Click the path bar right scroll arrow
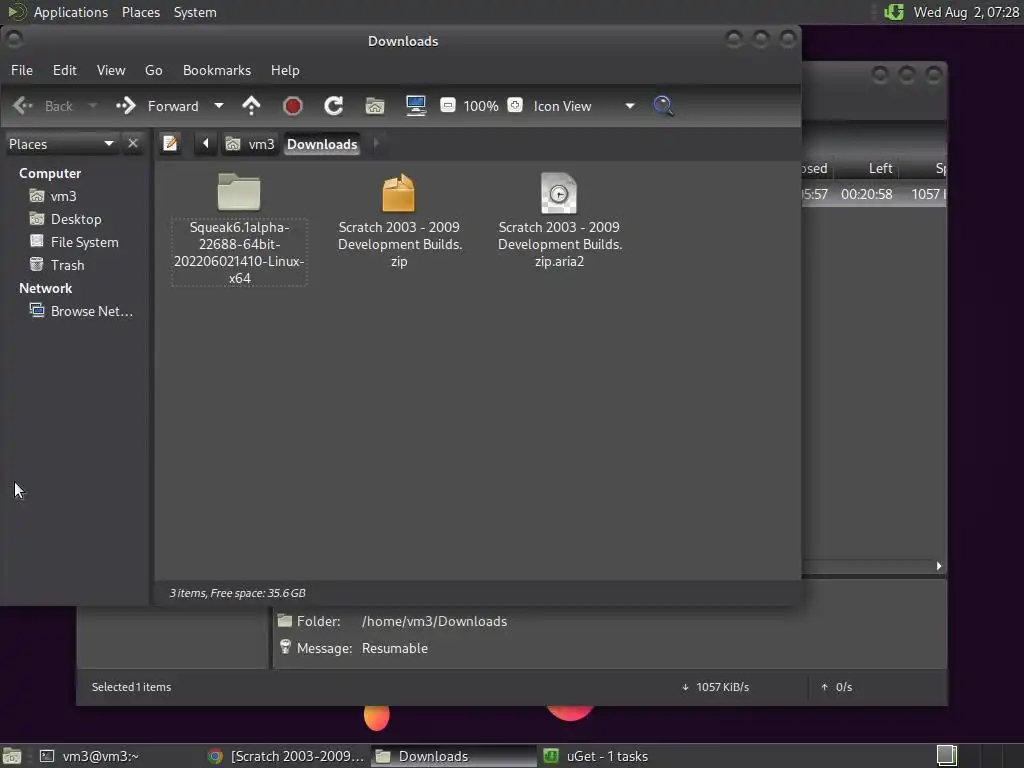Screen dimensions: 1024x768 coord(376,144)
